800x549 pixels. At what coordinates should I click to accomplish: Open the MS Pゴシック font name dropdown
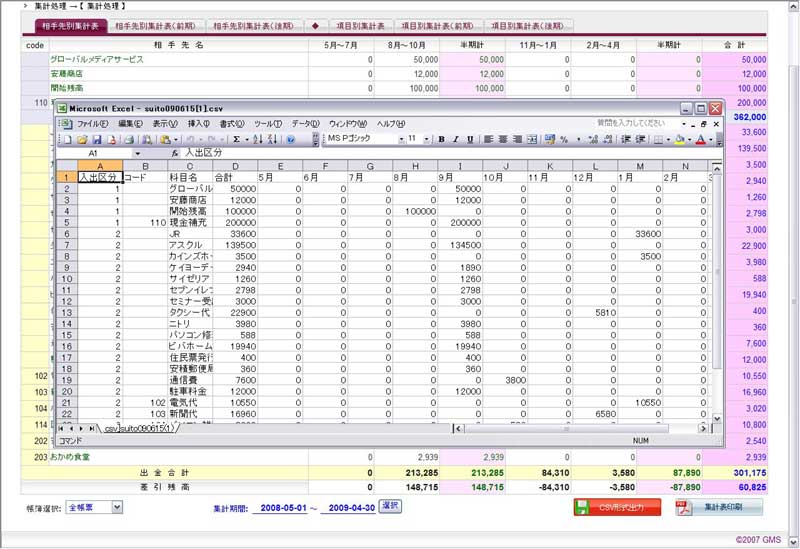click(400, 139)
